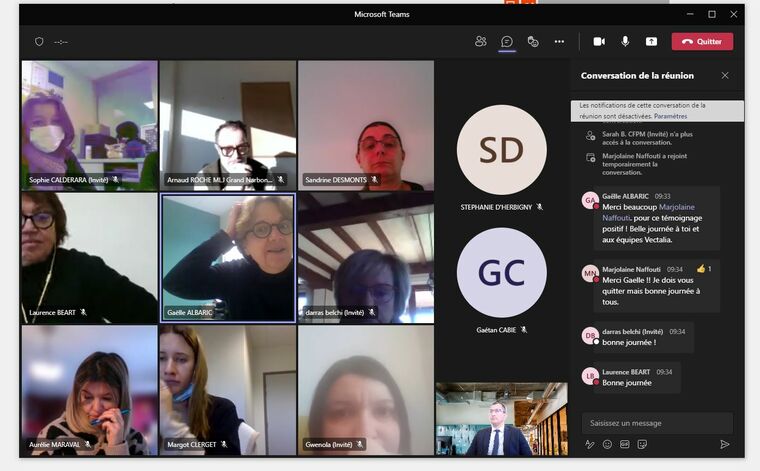Click Quitter to leave the meeting
The height and width of the screenshot is (471, 760).
coord(702,41)
